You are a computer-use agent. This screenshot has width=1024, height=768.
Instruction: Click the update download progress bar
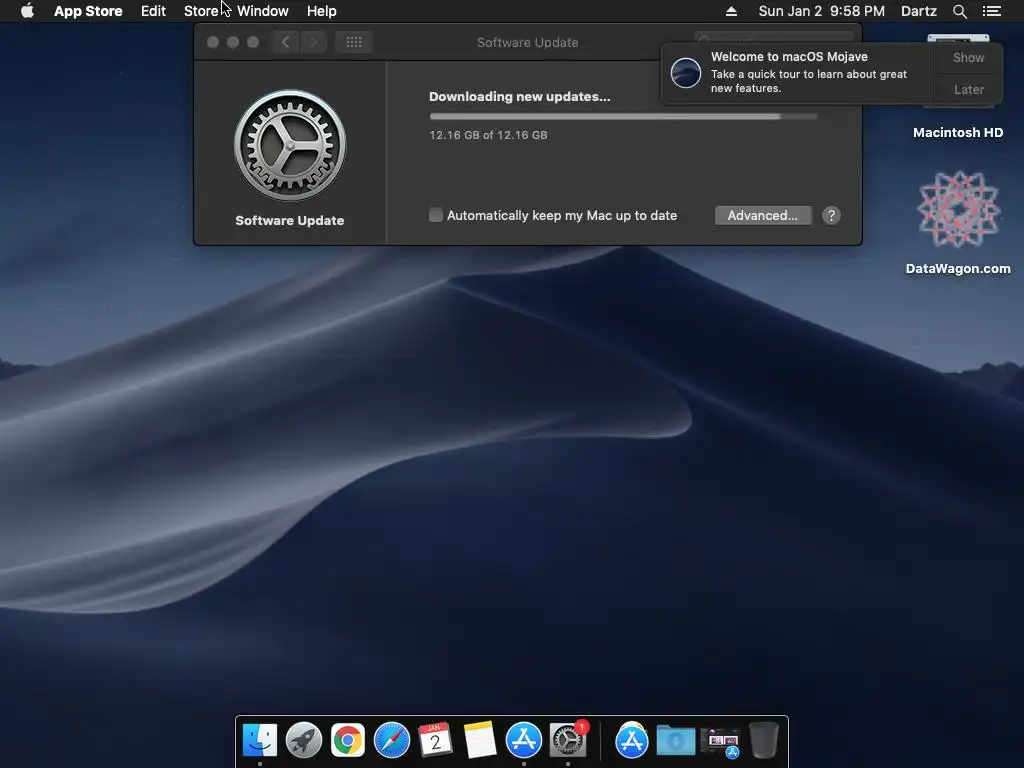[x=623, y=116]
